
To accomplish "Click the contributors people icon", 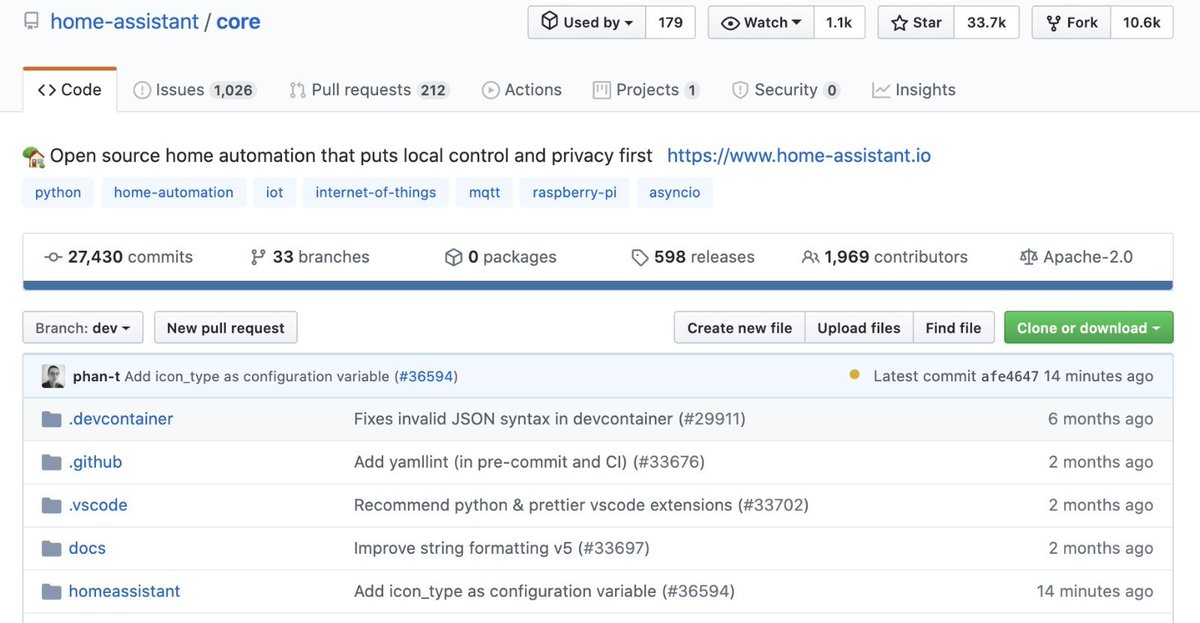I will click(811, 257).
